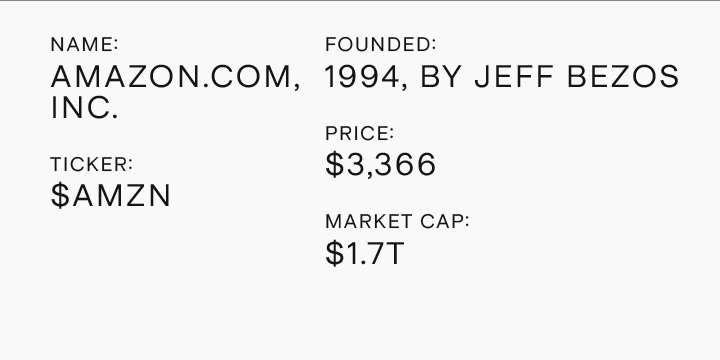Select the $1.7T market cap value
Image resolution: width=720 pixels, height=360 pixels.
pos(365,253)
